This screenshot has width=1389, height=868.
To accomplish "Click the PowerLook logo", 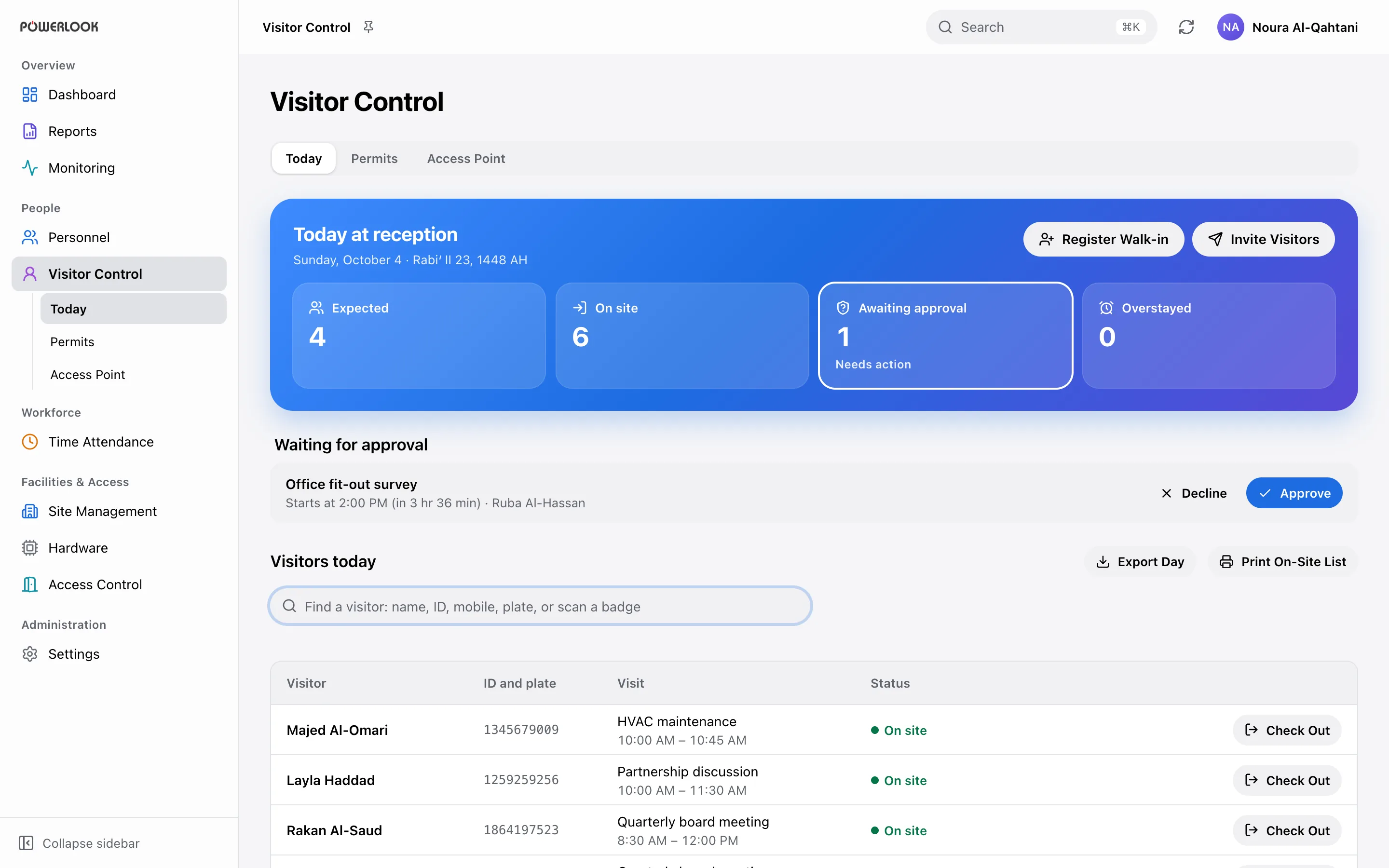I will [x=59, y=27].
